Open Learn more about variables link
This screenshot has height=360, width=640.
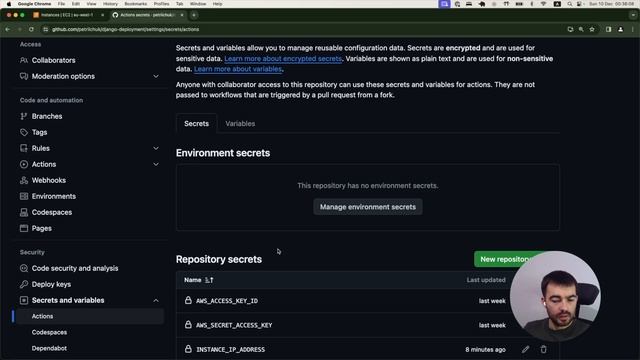[238, 69]
